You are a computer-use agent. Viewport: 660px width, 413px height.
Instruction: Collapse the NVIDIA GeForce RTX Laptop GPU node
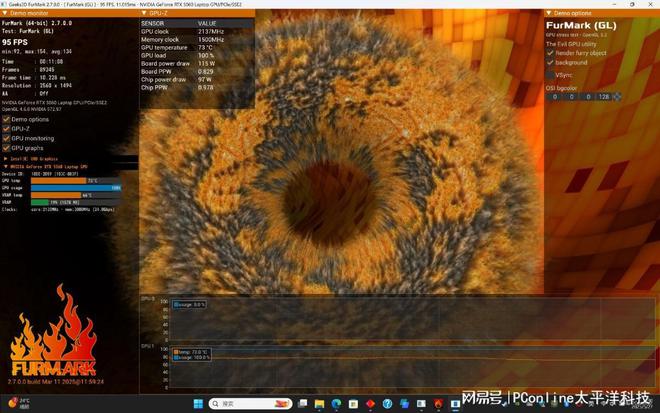pos(5,167)
